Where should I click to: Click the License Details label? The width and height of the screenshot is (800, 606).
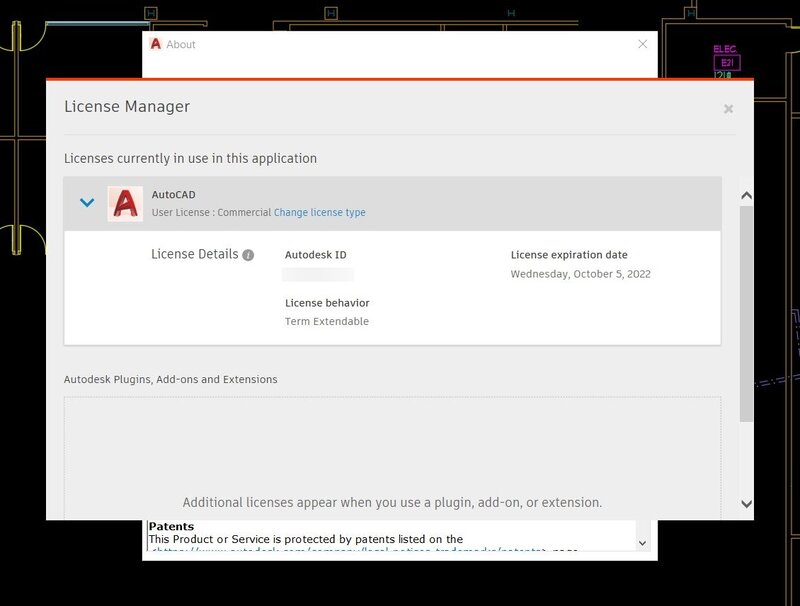[194, 254]
